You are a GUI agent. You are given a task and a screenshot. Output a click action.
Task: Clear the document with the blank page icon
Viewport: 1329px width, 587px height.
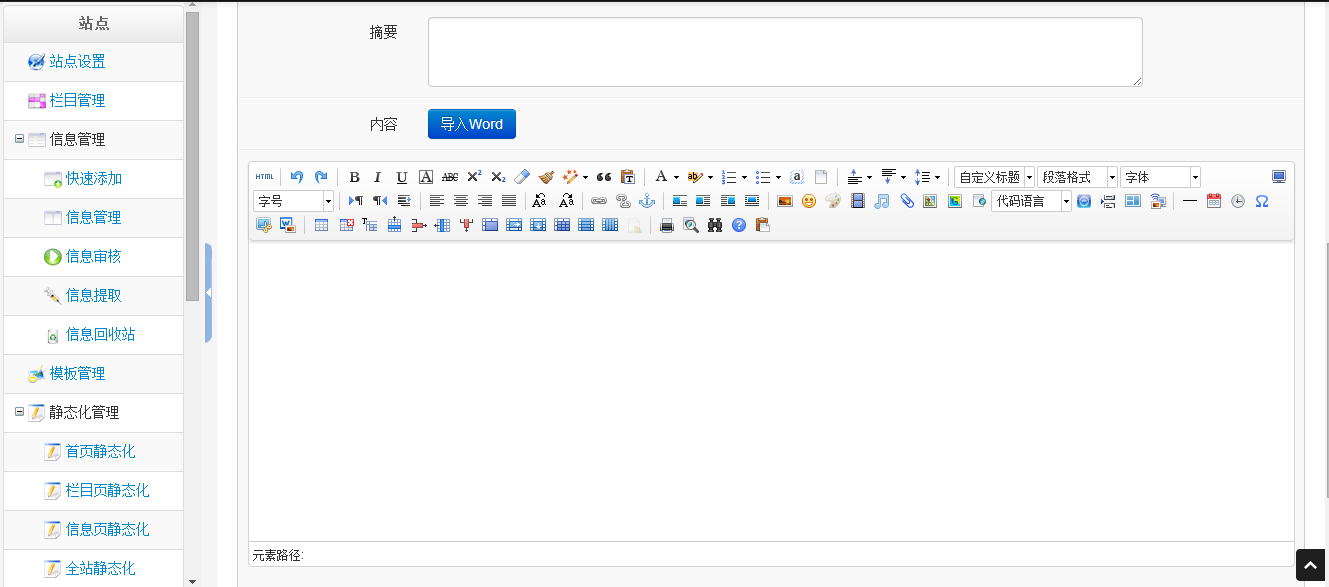point(821,177)
